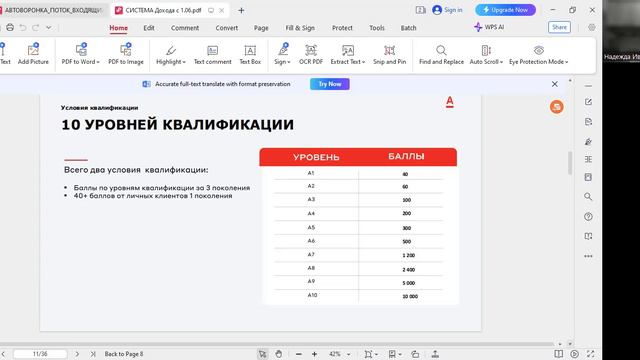Open the edit note icon in right sidebar
The height and width of the screenshot is (360, 640).
(x=588, y=102)
